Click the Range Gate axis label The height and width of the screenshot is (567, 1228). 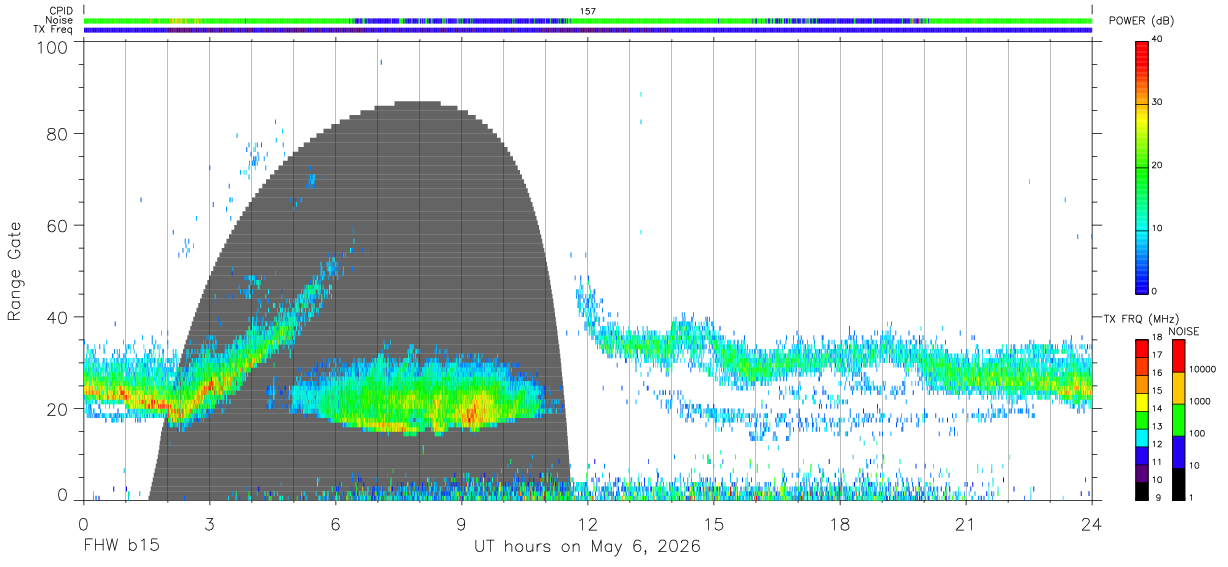pyautogui.click(x=15, y=271)
